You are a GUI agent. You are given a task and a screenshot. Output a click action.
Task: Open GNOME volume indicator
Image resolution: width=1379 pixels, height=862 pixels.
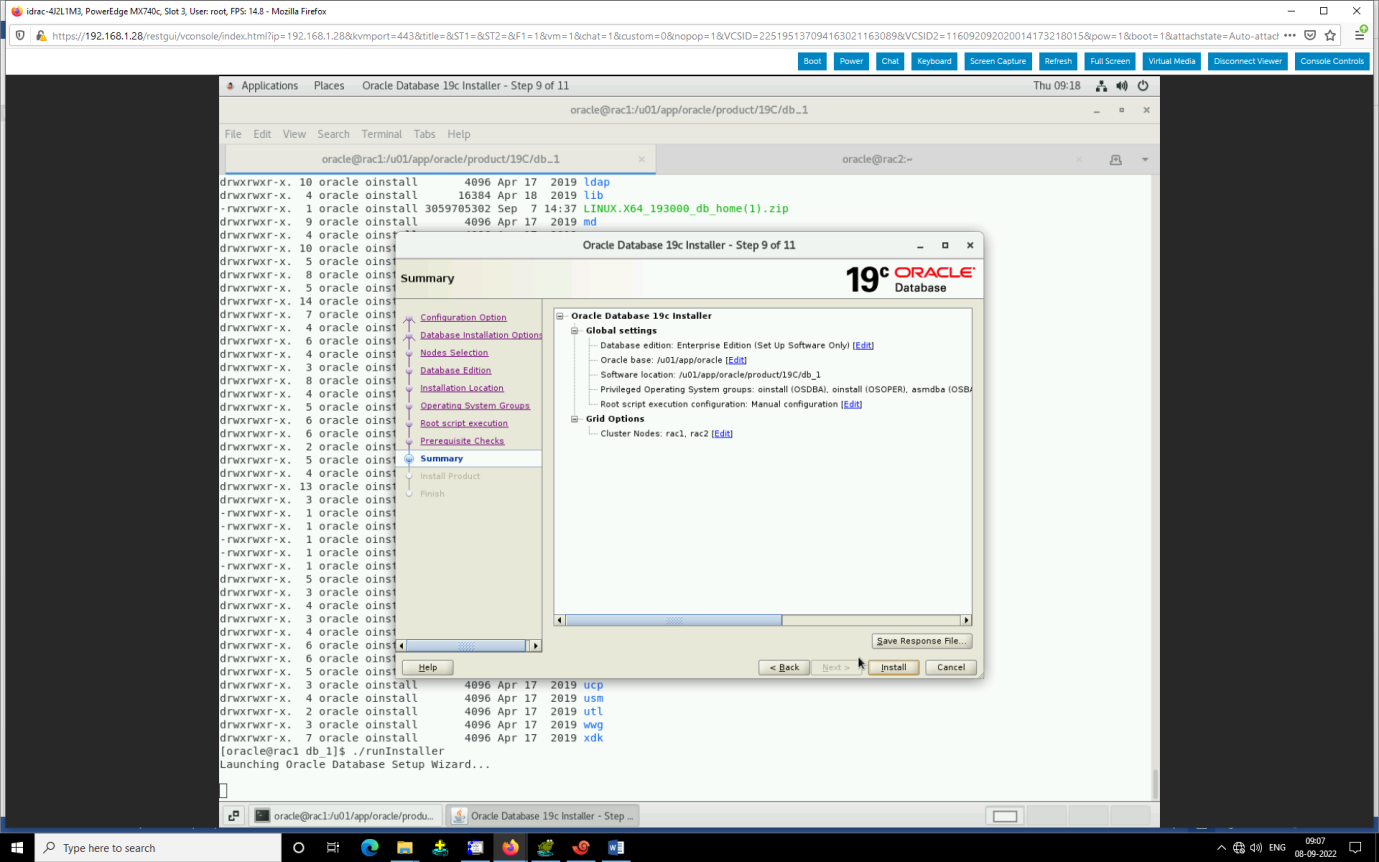pos(1122,86)
